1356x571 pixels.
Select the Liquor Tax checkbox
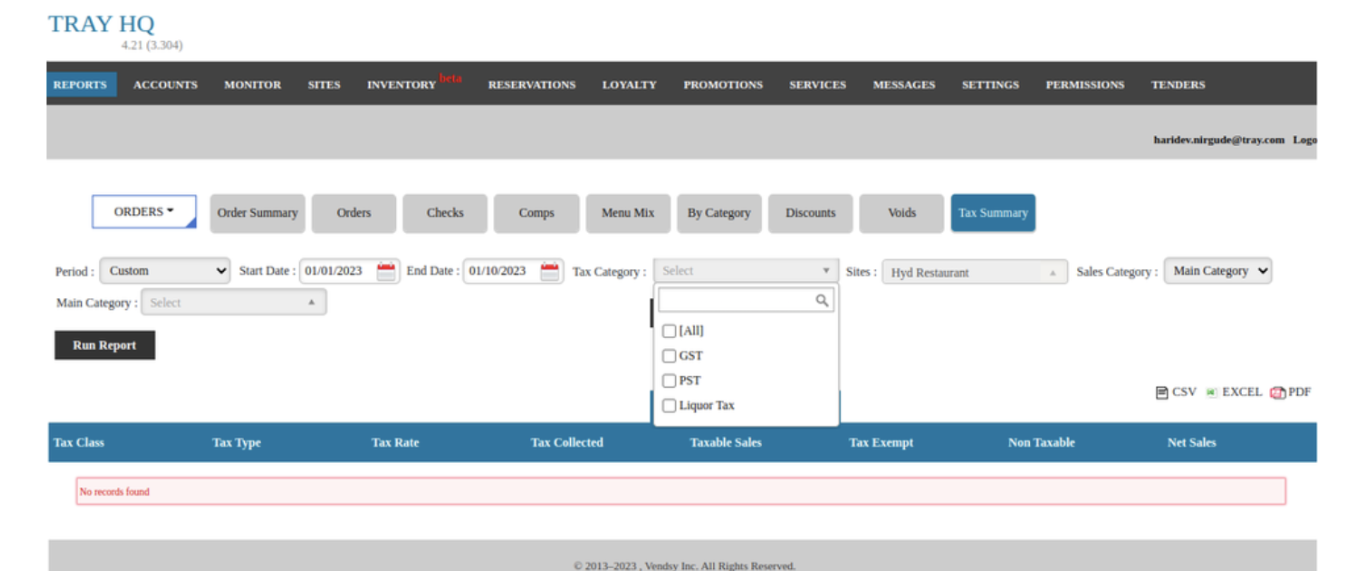(x=669, y=406)
